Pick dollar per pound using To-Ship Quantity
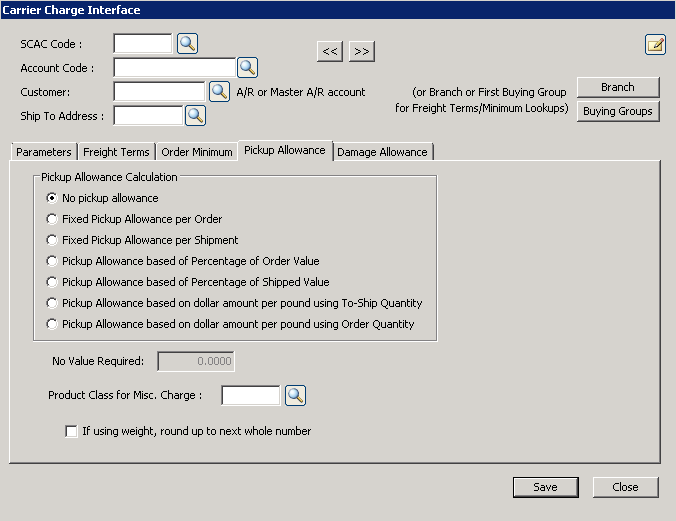The width and height of the screenshot is (676, 521). [53, 303]
